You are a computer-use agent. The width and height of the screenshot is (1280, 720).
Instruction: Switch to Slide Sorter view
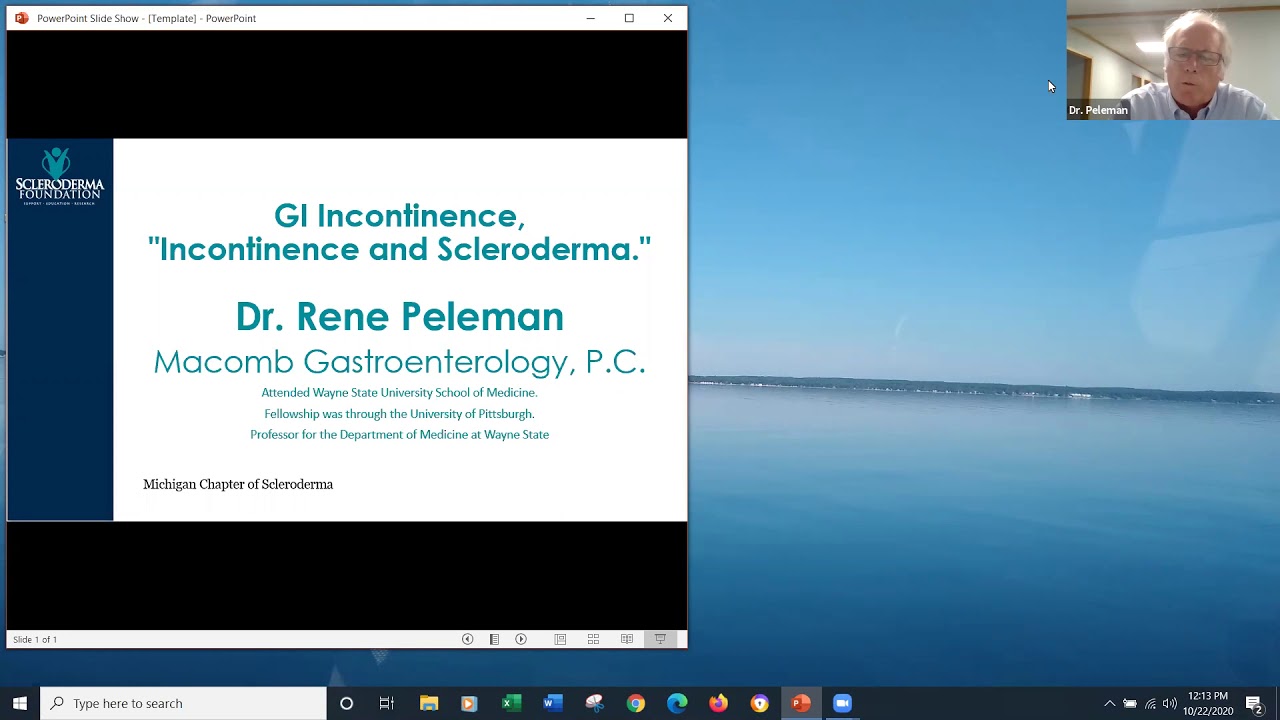(x=593, y=639)
